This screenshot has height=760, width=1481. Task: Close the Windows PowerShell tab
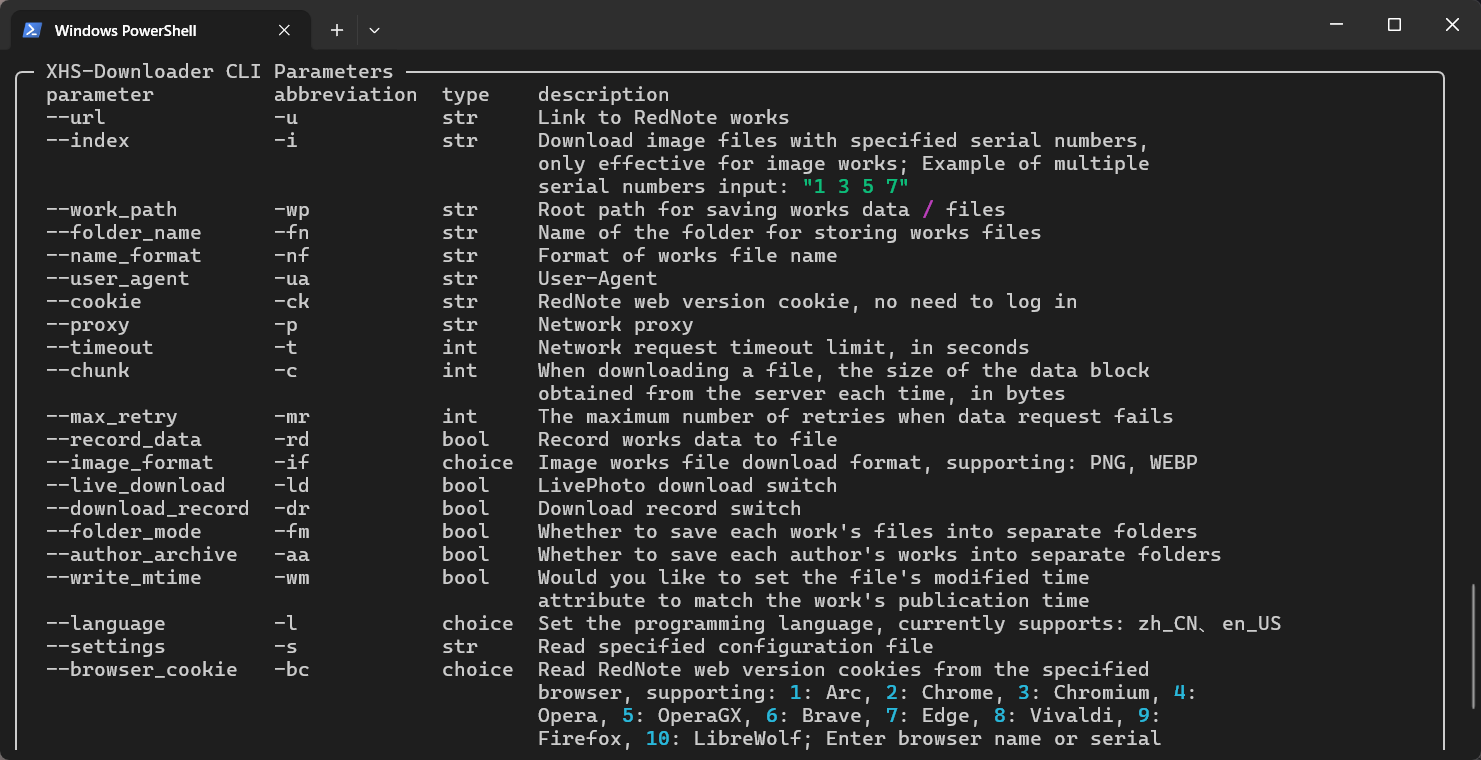[285, 30]
